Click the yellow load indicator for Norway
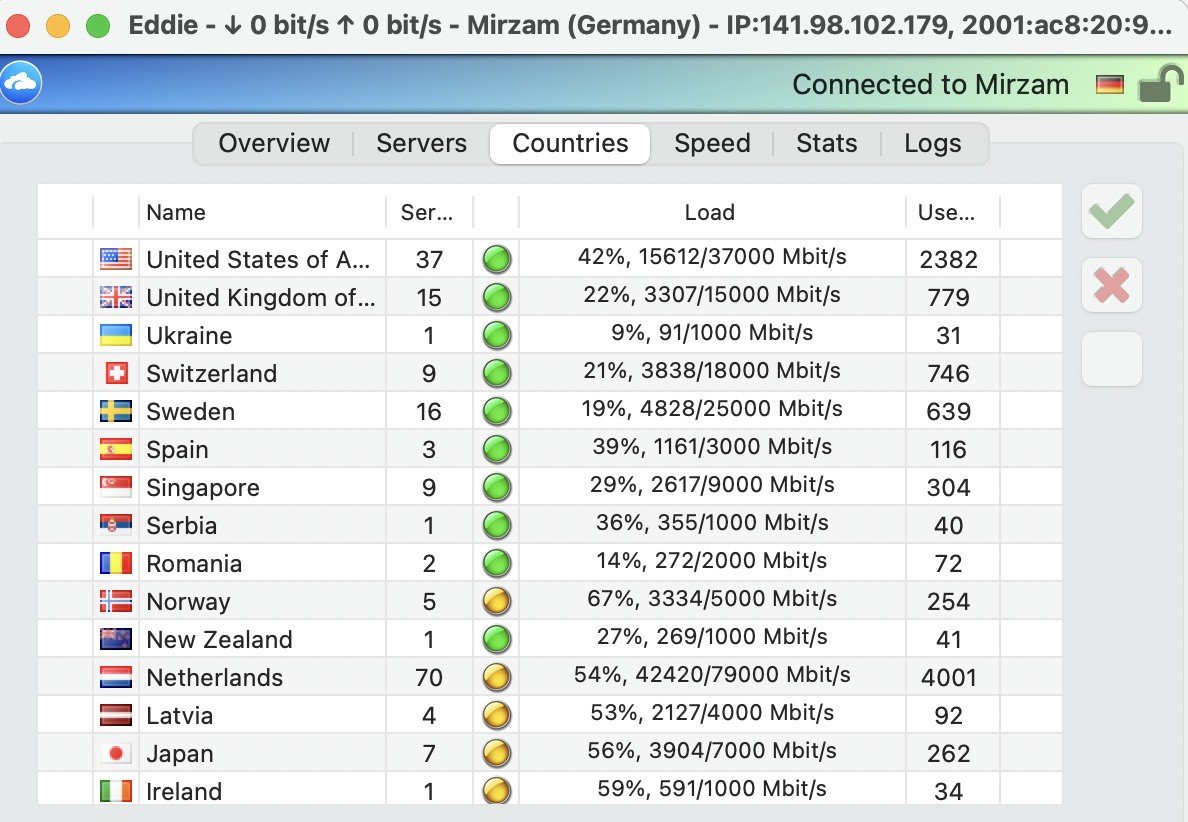Viewport: 1188px width, 822px height. pos(497,602)
